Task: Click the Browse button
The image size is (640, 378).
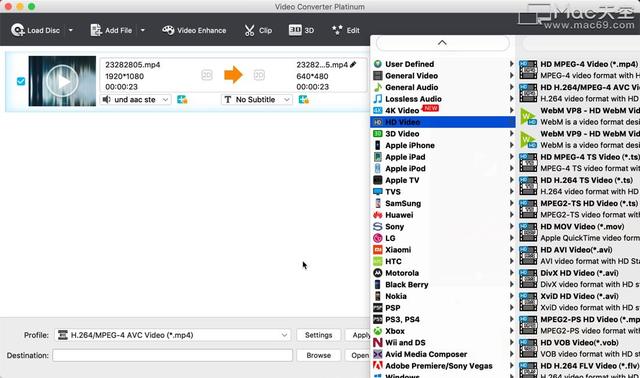Action: [318, 355]
